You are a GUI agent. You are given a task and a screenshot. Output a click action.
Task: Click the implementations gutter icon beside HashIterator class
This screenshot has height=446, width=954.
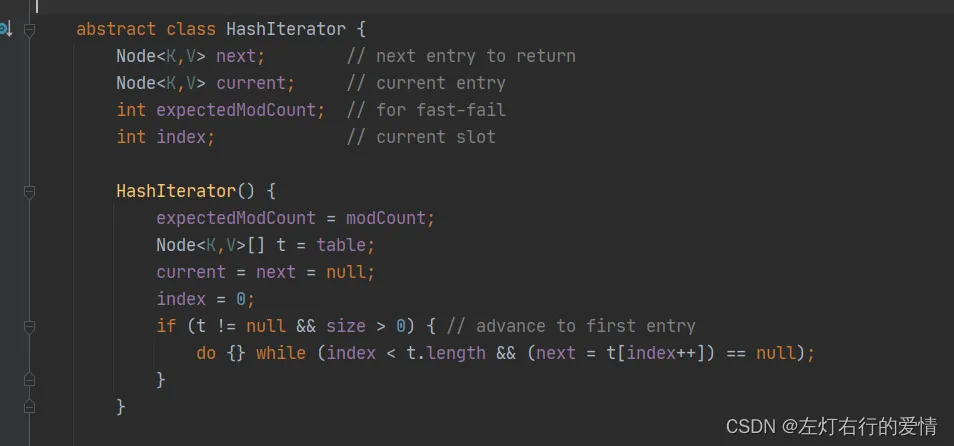(x=5, y=29)
